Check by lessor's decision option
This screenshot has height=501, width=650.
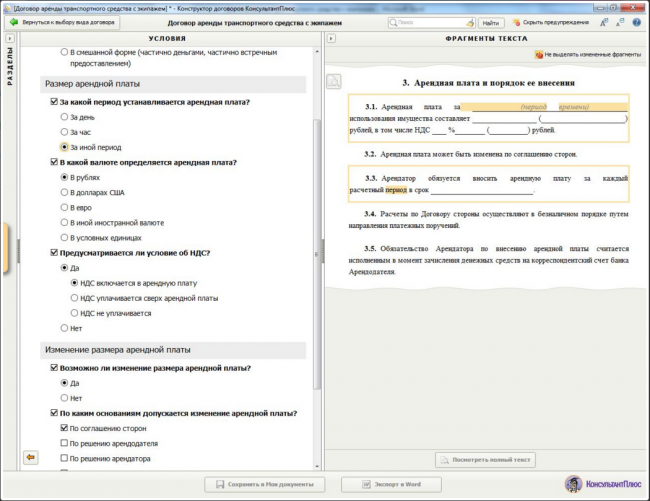pyautogui.click(x=64, y=443)
